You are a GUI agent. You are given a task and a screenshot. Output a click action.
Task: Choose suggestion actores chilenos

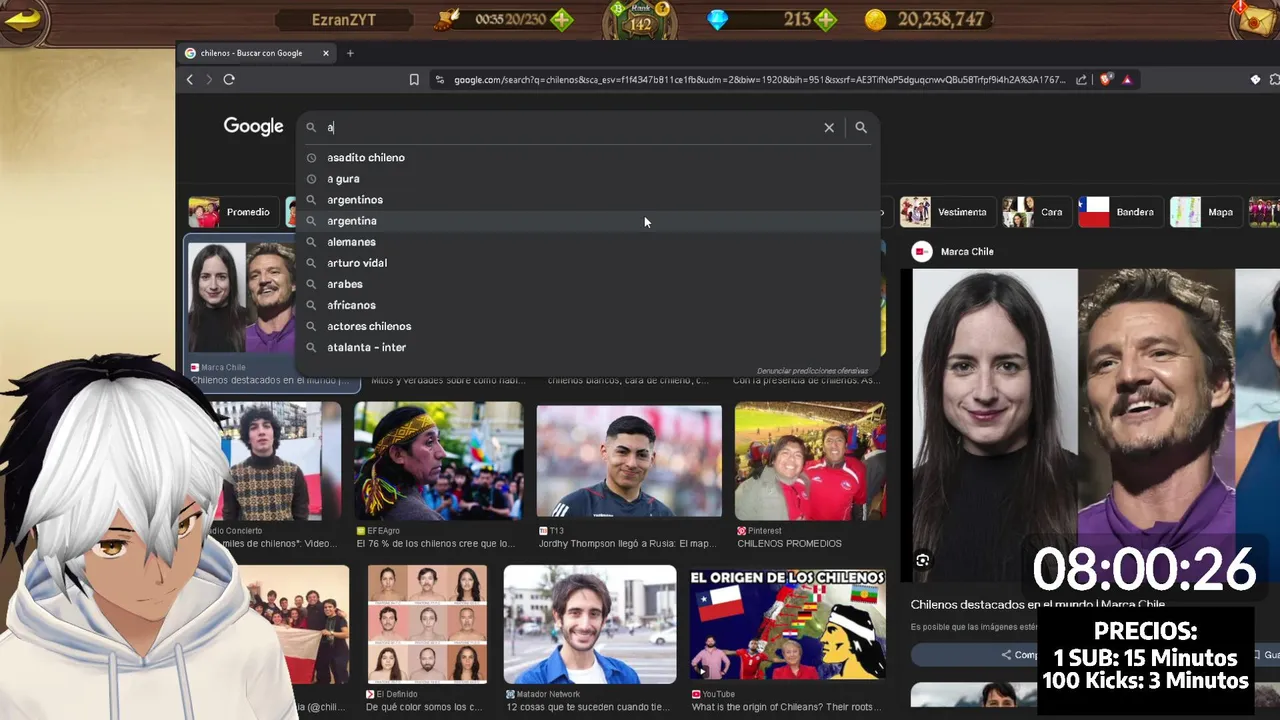pos(588,326)
